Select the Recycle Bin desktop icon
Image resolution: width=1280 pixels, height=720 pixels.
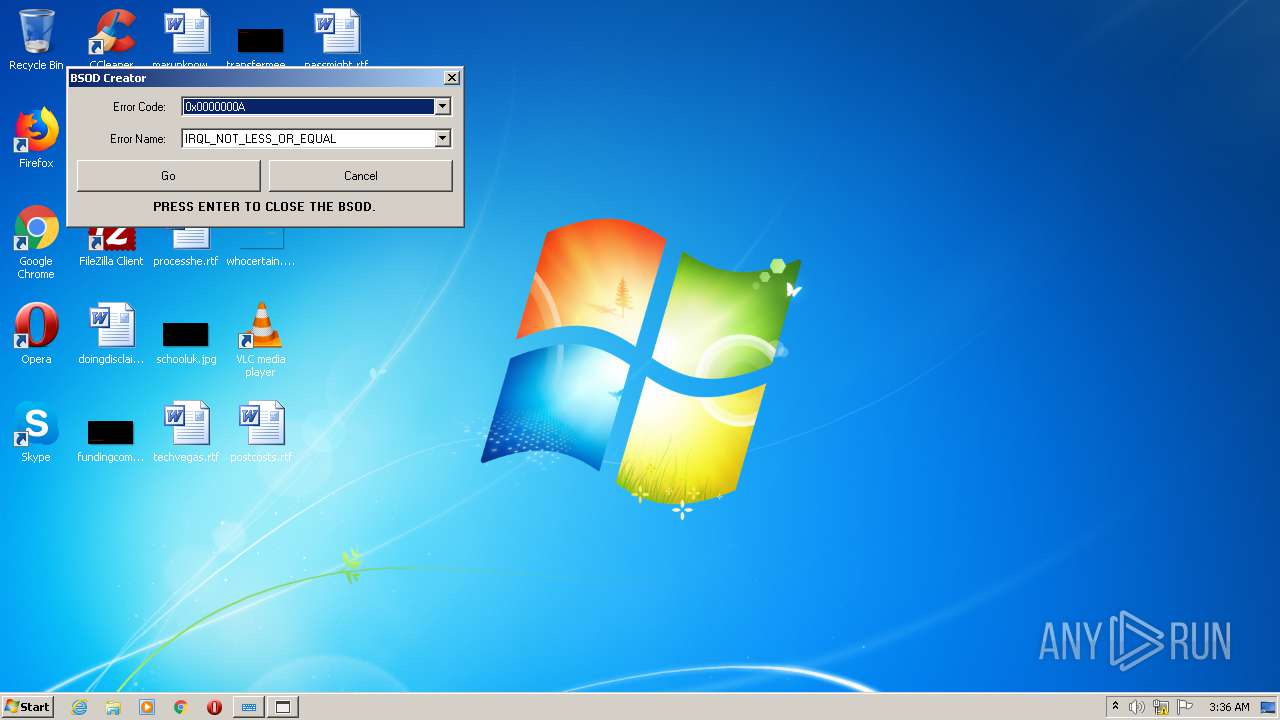pyautogui.click(x=36, y=39)
